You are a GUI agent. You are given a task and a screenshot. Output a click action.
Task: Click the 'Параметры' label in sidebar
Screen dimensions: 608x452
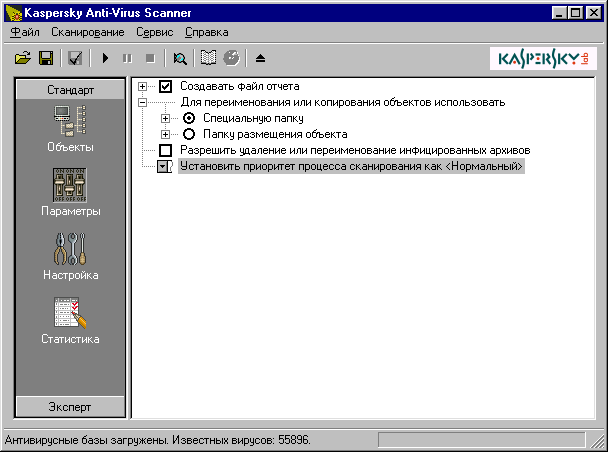[x=71, y=211]
